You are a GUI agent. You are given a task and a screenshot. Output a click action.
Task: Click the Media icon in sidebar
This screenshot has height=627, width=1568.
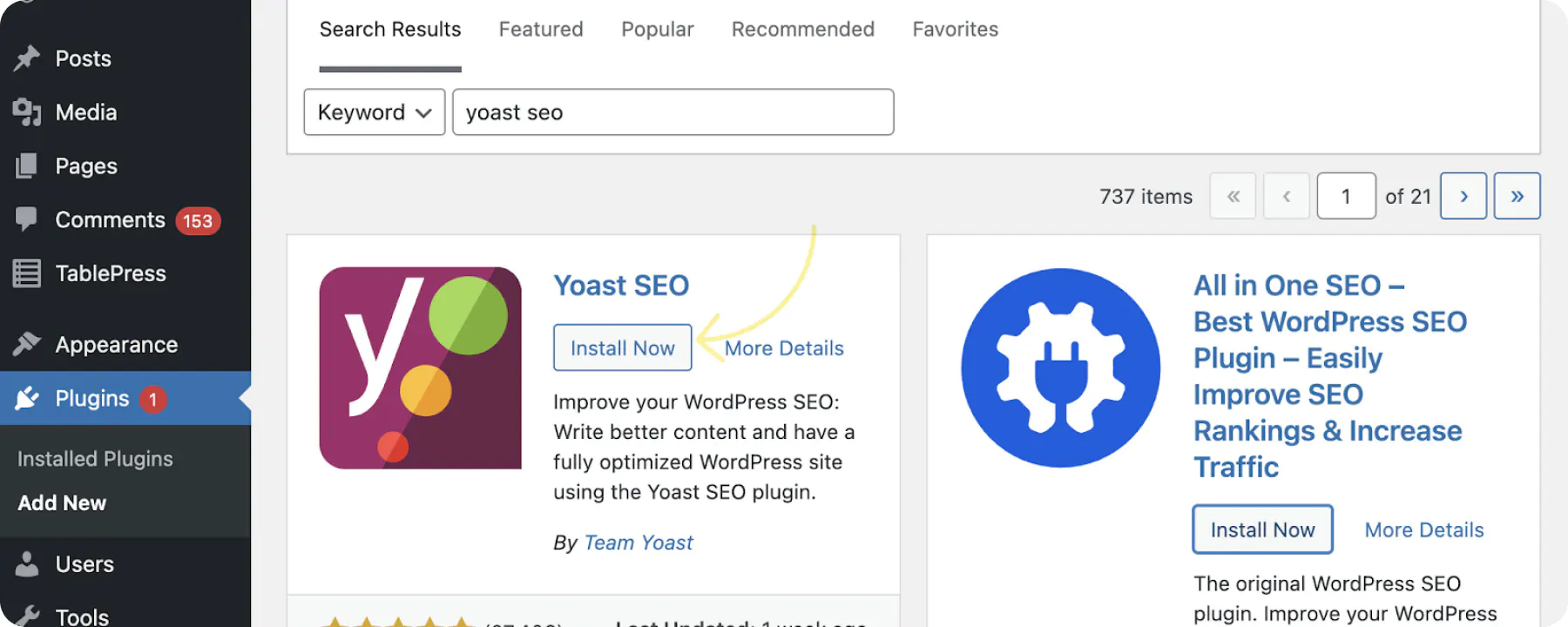[x=27, y=112]
